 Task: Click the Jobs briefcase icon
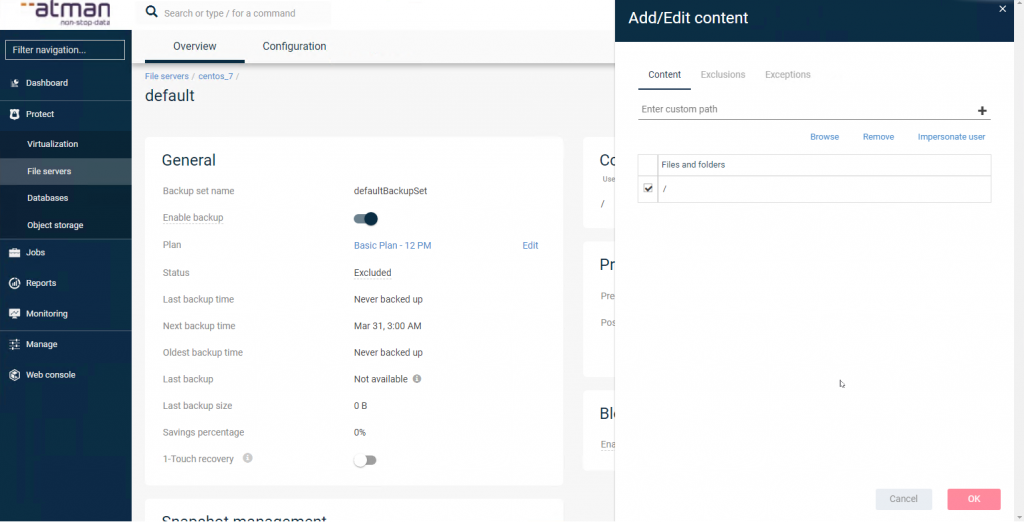click(15, 253)
